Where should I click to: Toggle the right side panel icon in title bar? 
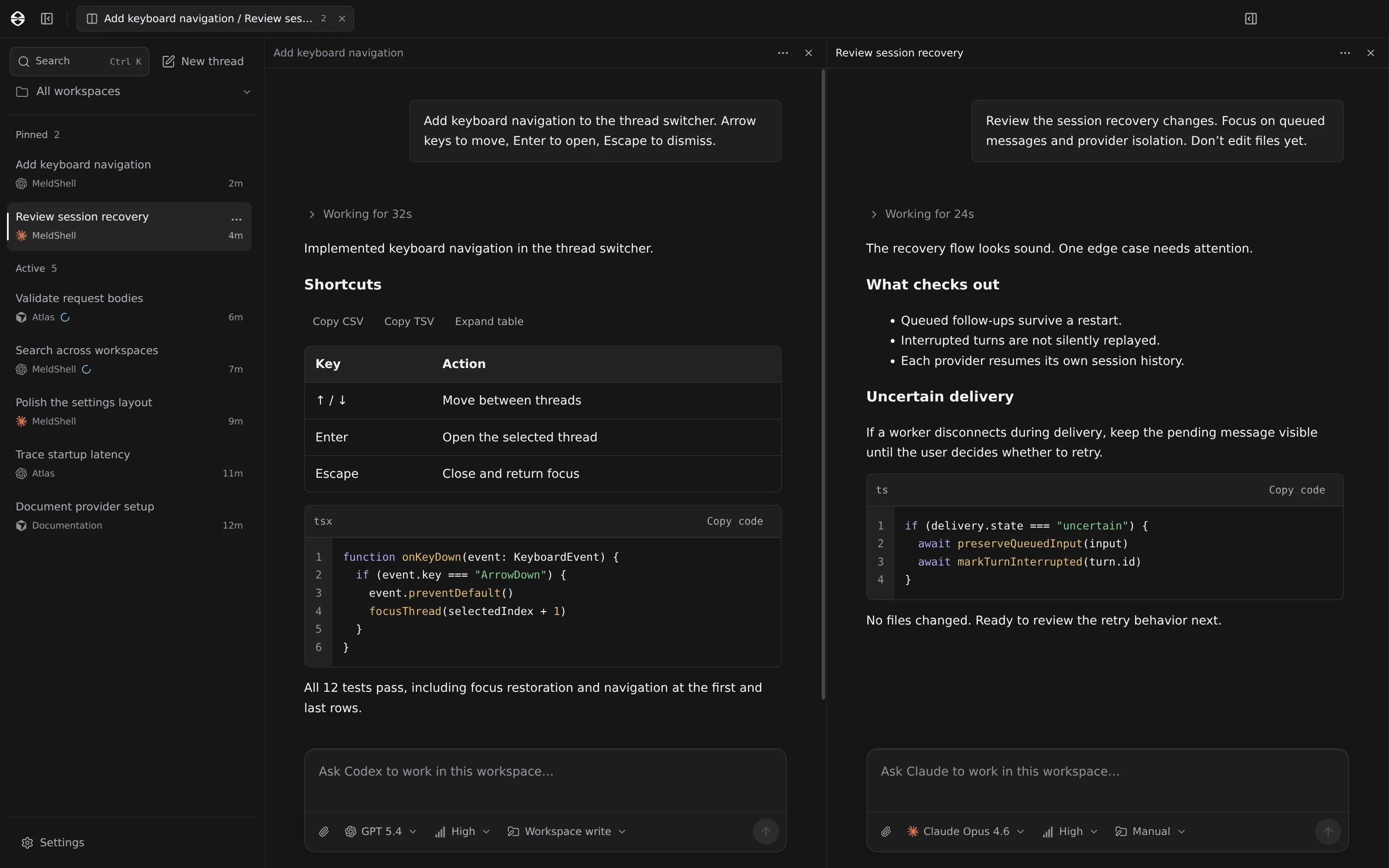[x=1251, y=18]
